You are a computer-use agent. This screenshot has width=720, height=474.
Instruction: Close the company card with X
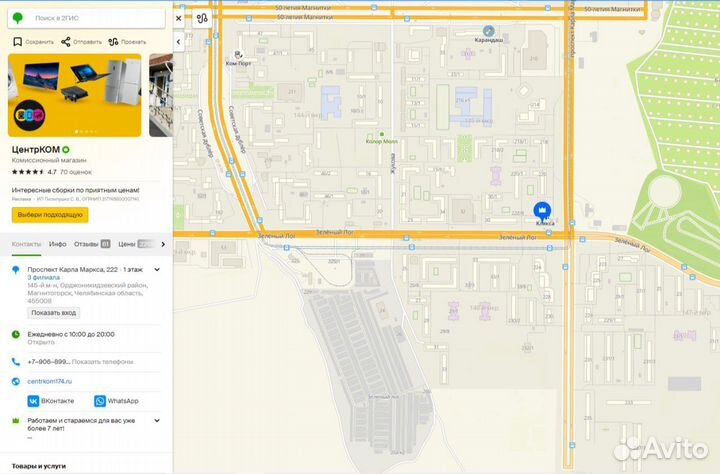click(x=178, y=17)
